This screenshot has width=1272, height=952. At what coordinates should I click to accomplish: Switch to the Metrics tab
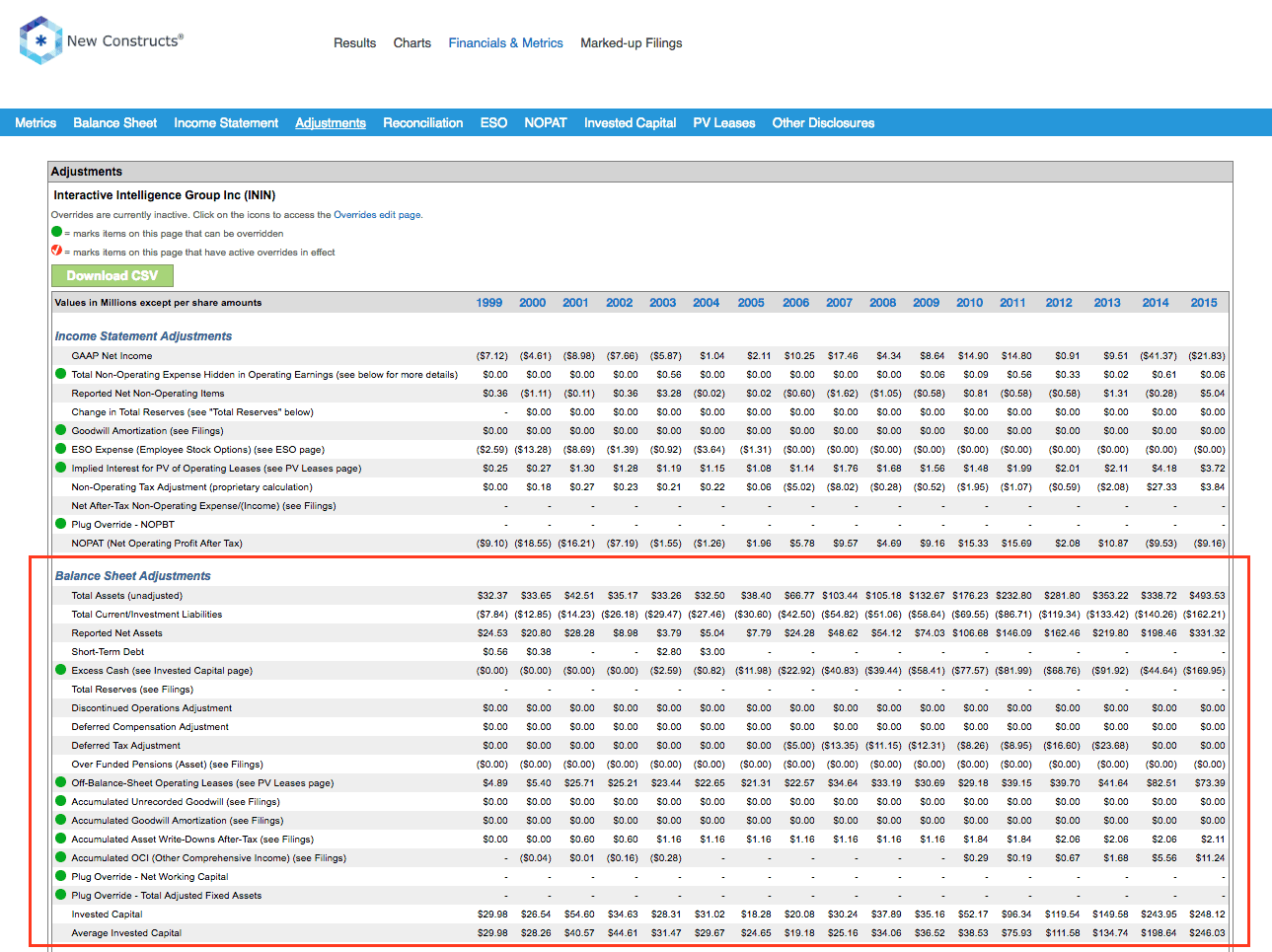pos(36,123)
